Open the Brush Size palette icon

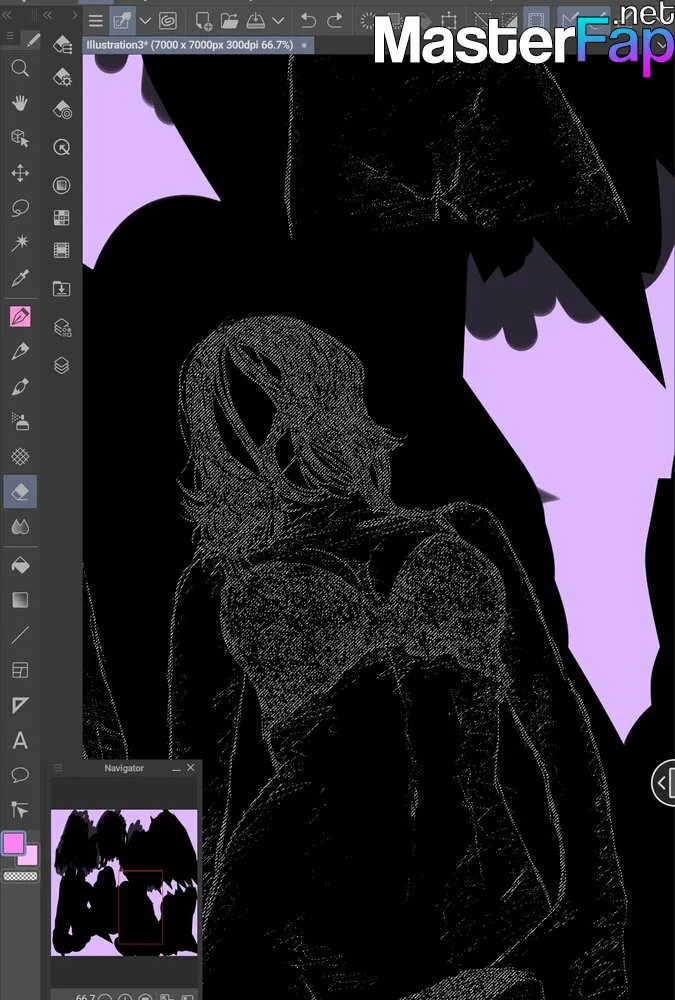tap(62, 110)
